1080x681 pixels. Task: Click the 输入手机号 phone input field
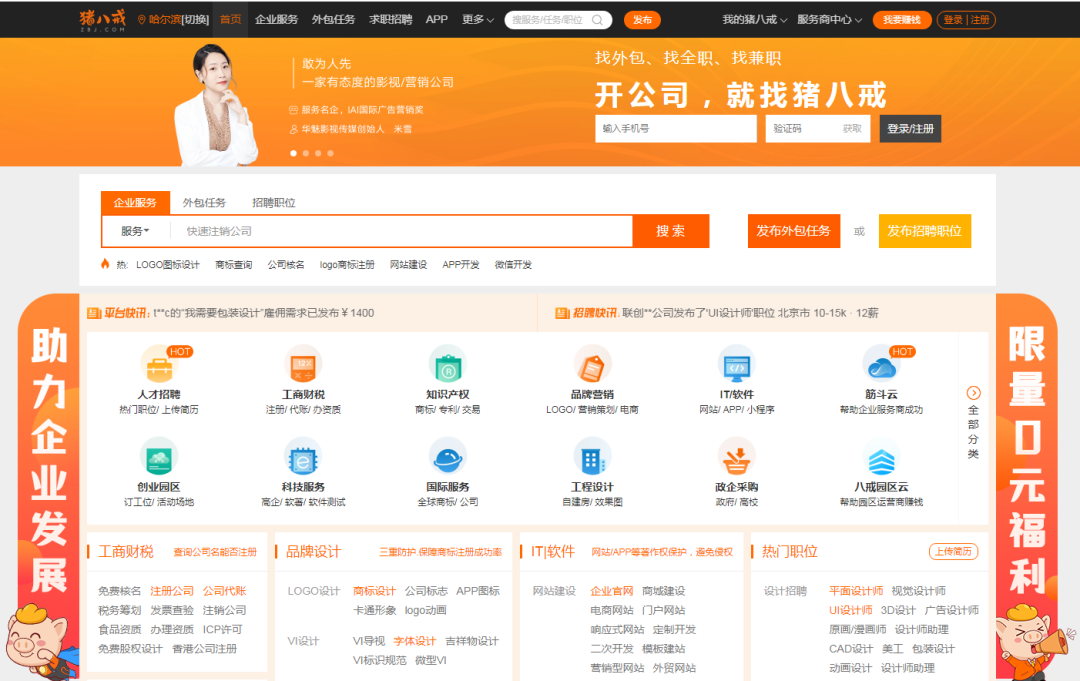click(675, 129)
